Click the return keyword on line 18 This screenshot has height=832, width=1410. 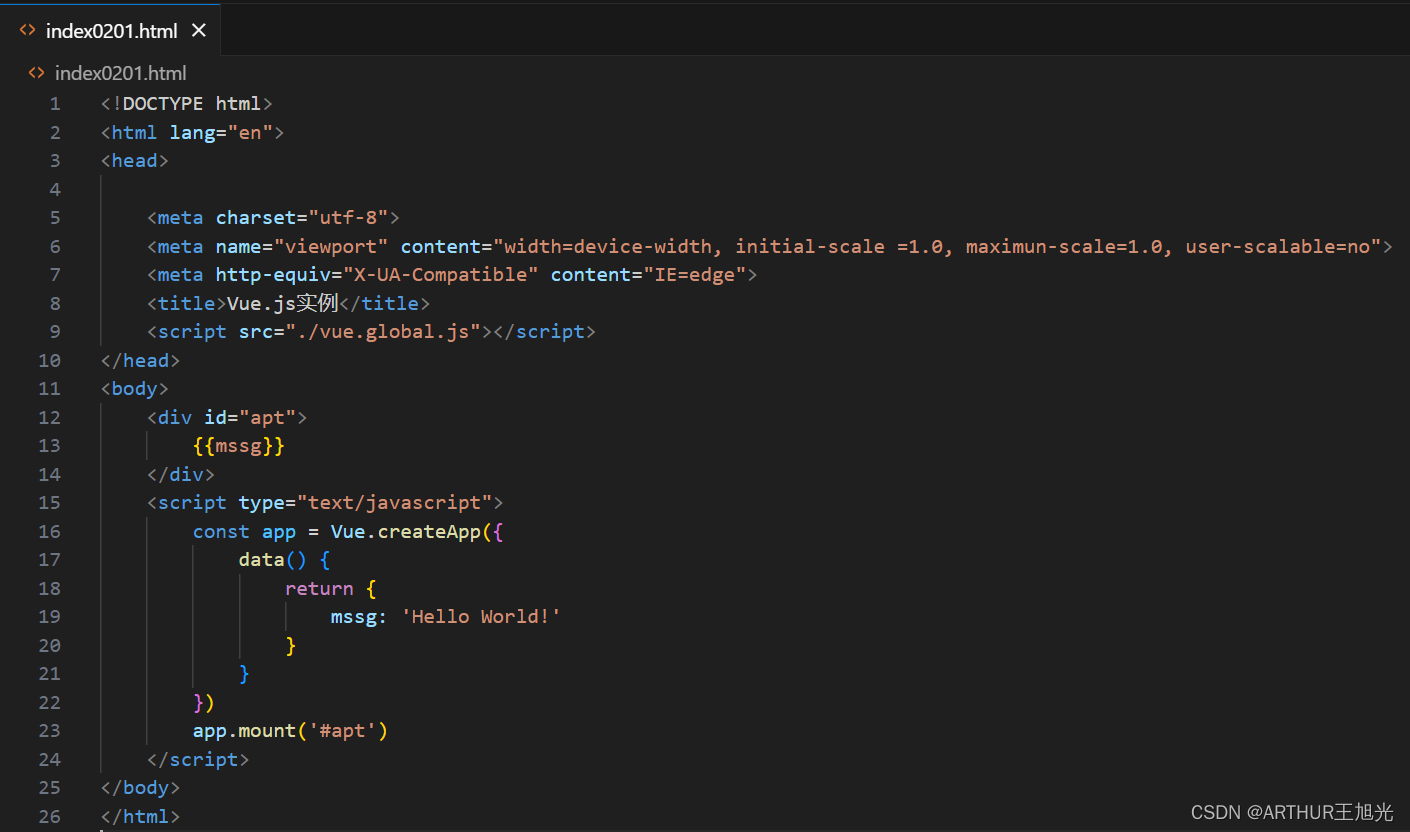coord(318,588)
